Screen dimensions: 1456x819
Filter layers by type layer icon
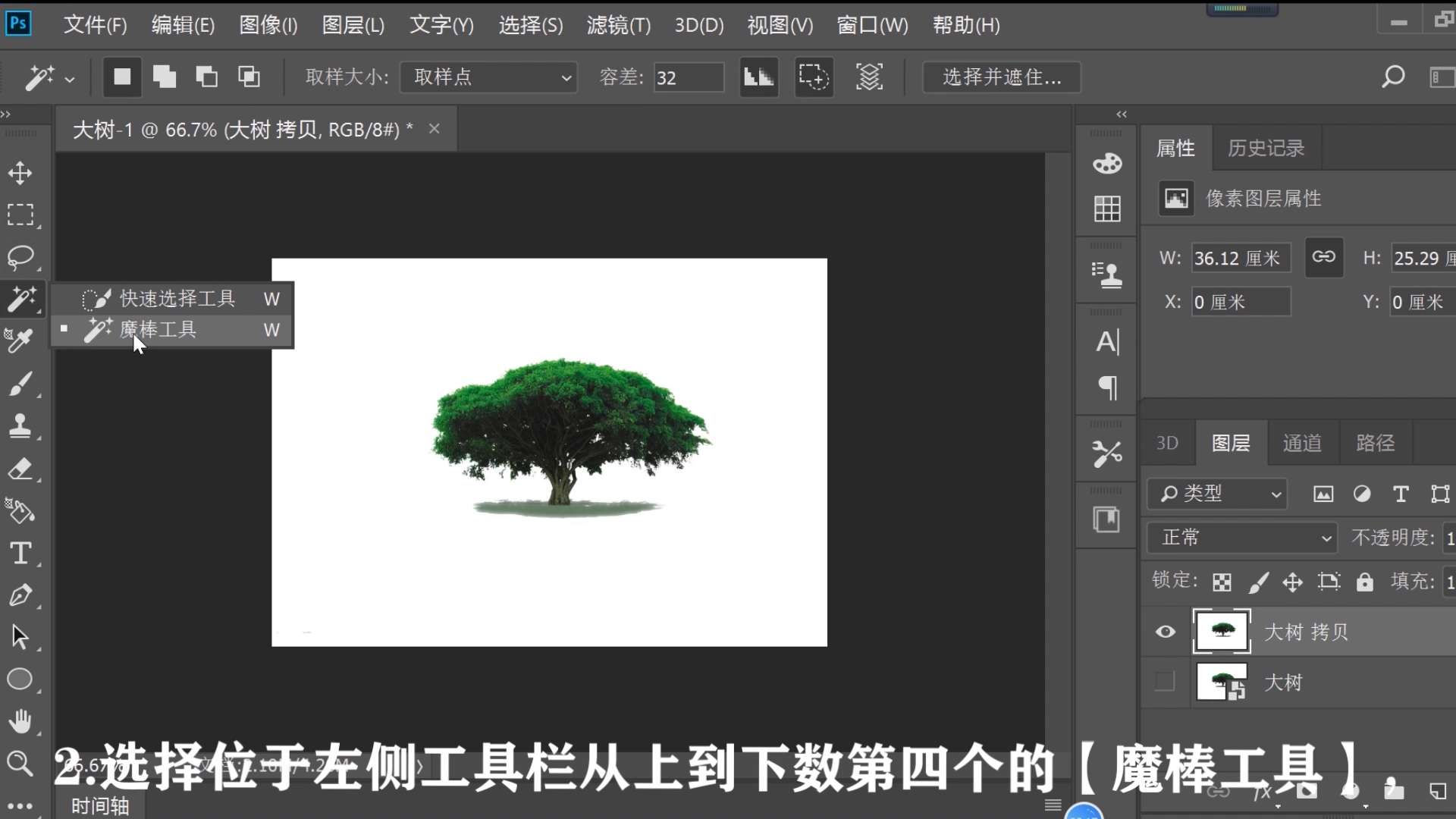click(x=1401, y=494)
